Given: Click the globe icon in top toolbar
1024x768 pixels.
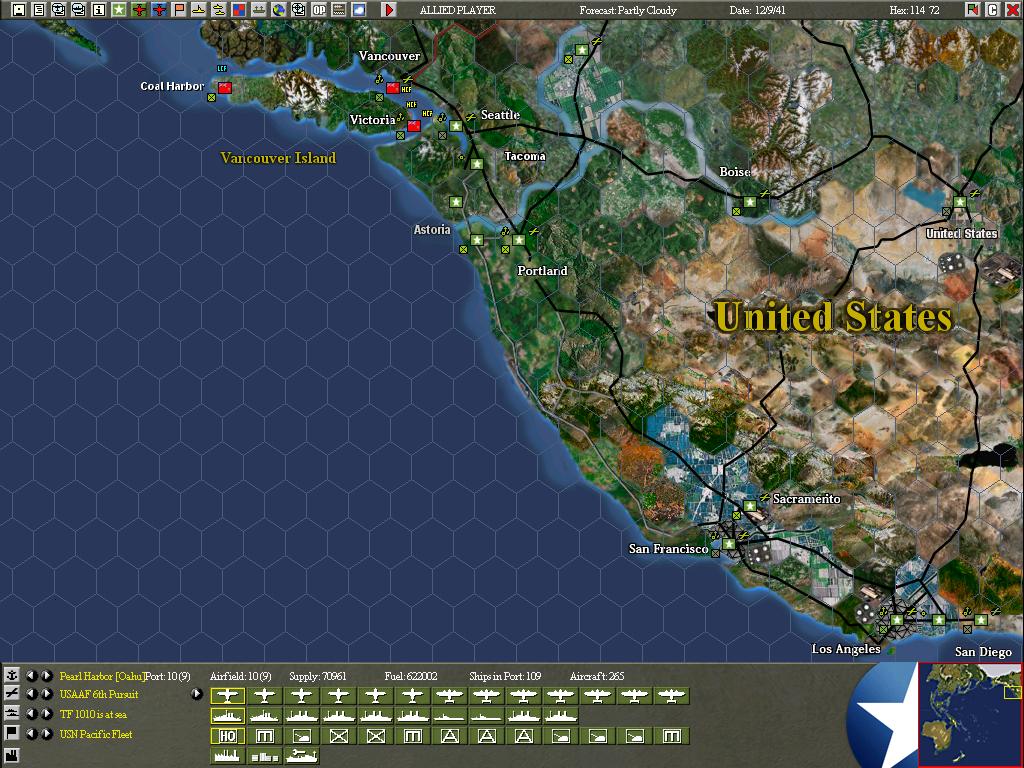Looking at the screenshot, I should click(279, 10).
